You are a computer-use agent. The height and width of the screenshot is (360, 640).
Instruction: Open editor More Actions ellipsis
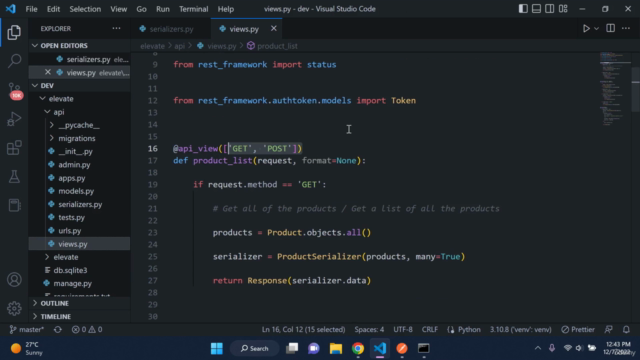click(626, 28)
